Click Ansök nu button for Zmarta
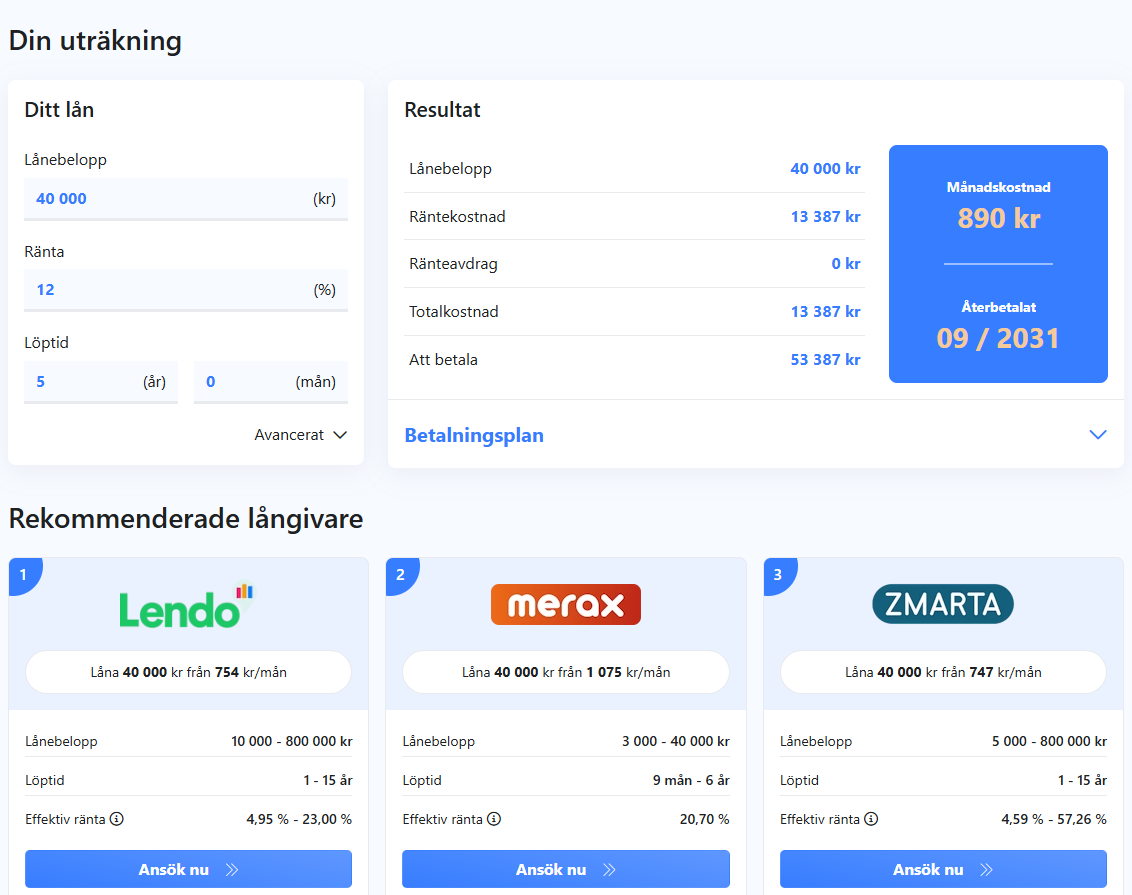Screen dimensions: 1132x895 (943, 869)
